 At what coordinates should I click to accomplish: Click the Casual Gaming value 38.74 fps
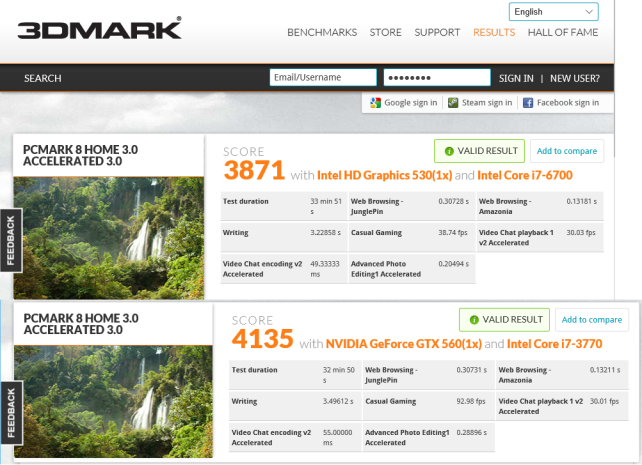coord(453,232)
